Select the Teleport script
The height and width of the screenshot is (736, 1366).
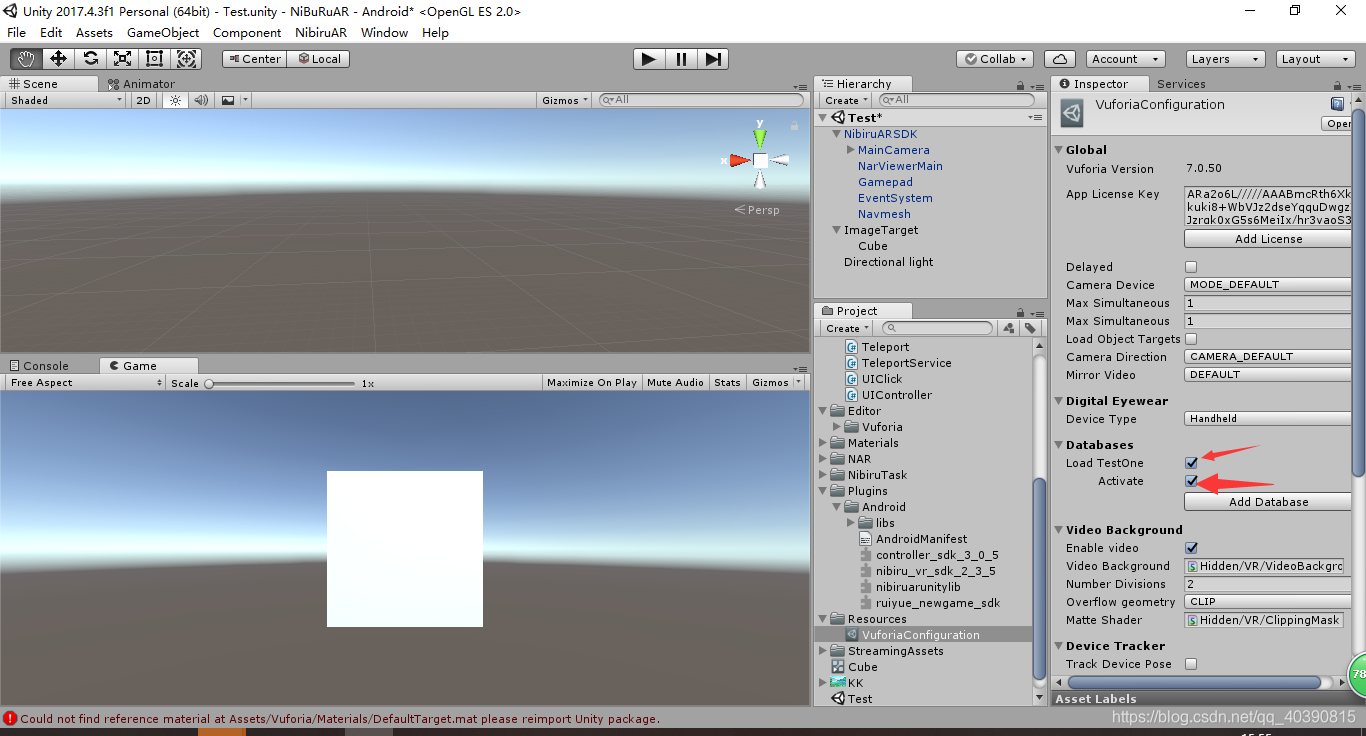pyautogui.click(x=885, y=347)
